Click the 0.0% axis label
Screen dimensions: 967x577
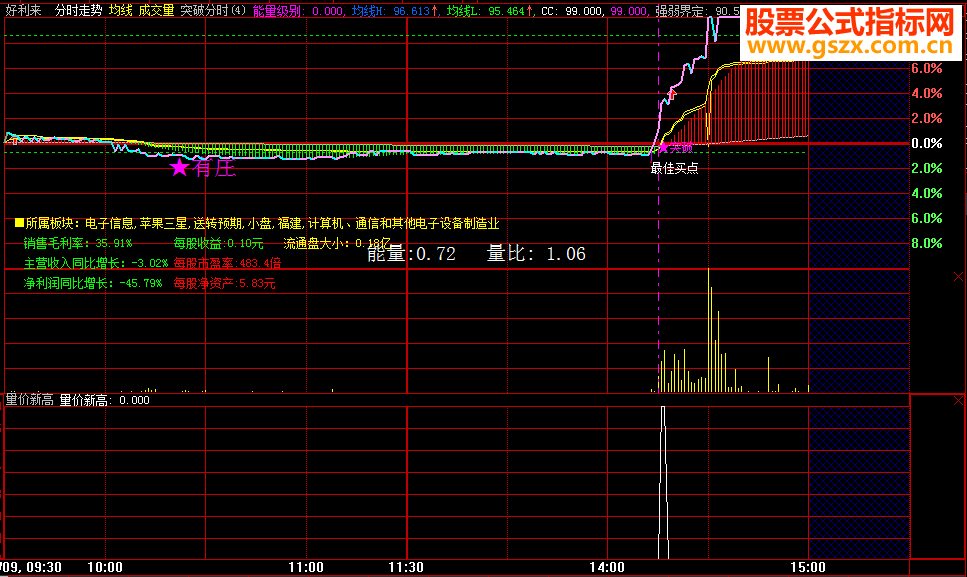(x=927, y=143)
